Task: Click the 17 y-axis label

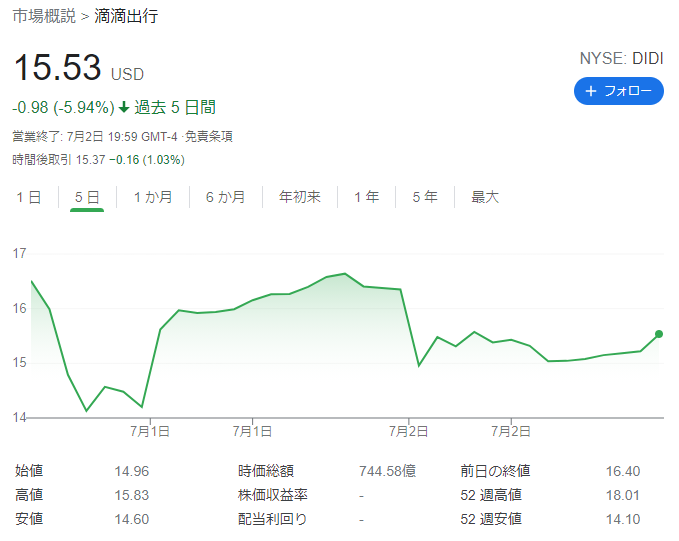Action: (x=19, y=253)
